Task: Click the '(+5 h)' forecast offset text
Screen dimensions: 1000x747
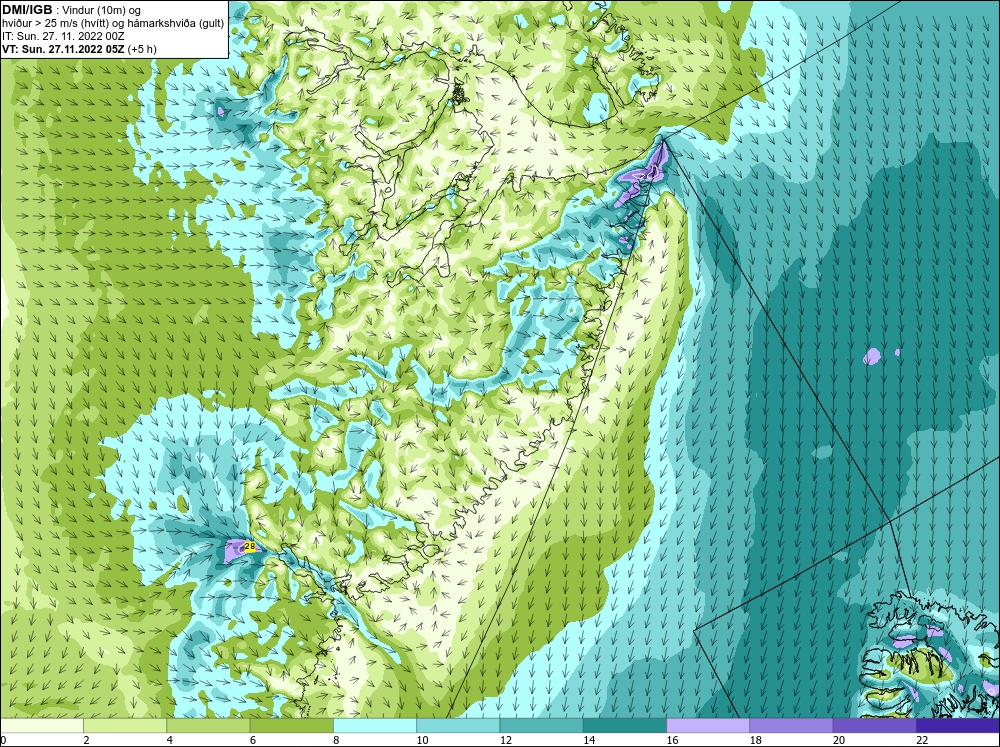Action: click(142, 48)
